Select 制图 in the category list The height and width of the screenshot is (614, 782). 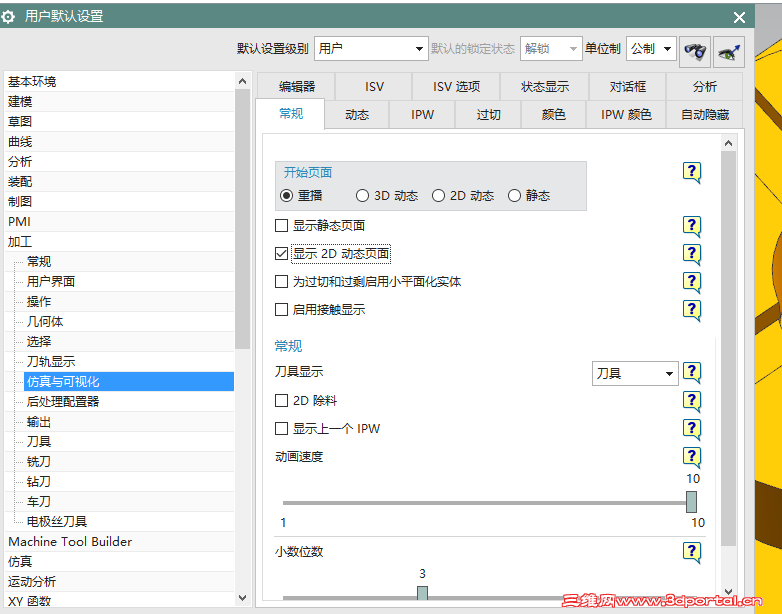[119, 202]
